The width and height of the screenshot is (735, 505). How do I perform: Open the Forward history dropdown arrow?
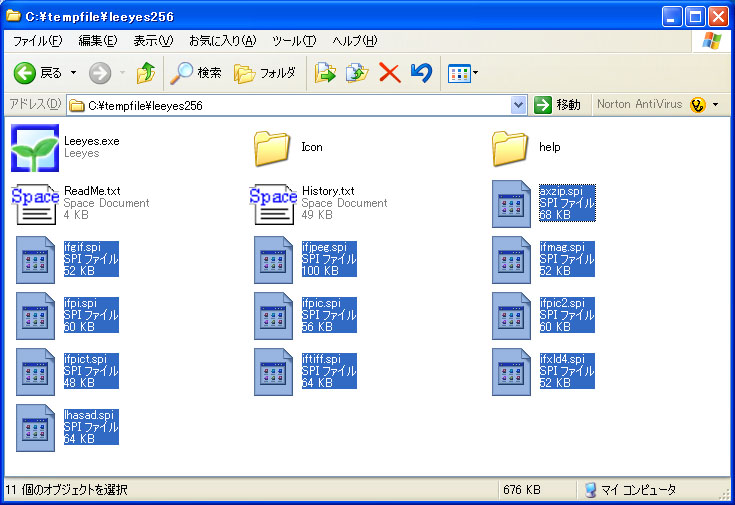click(122, 73)
